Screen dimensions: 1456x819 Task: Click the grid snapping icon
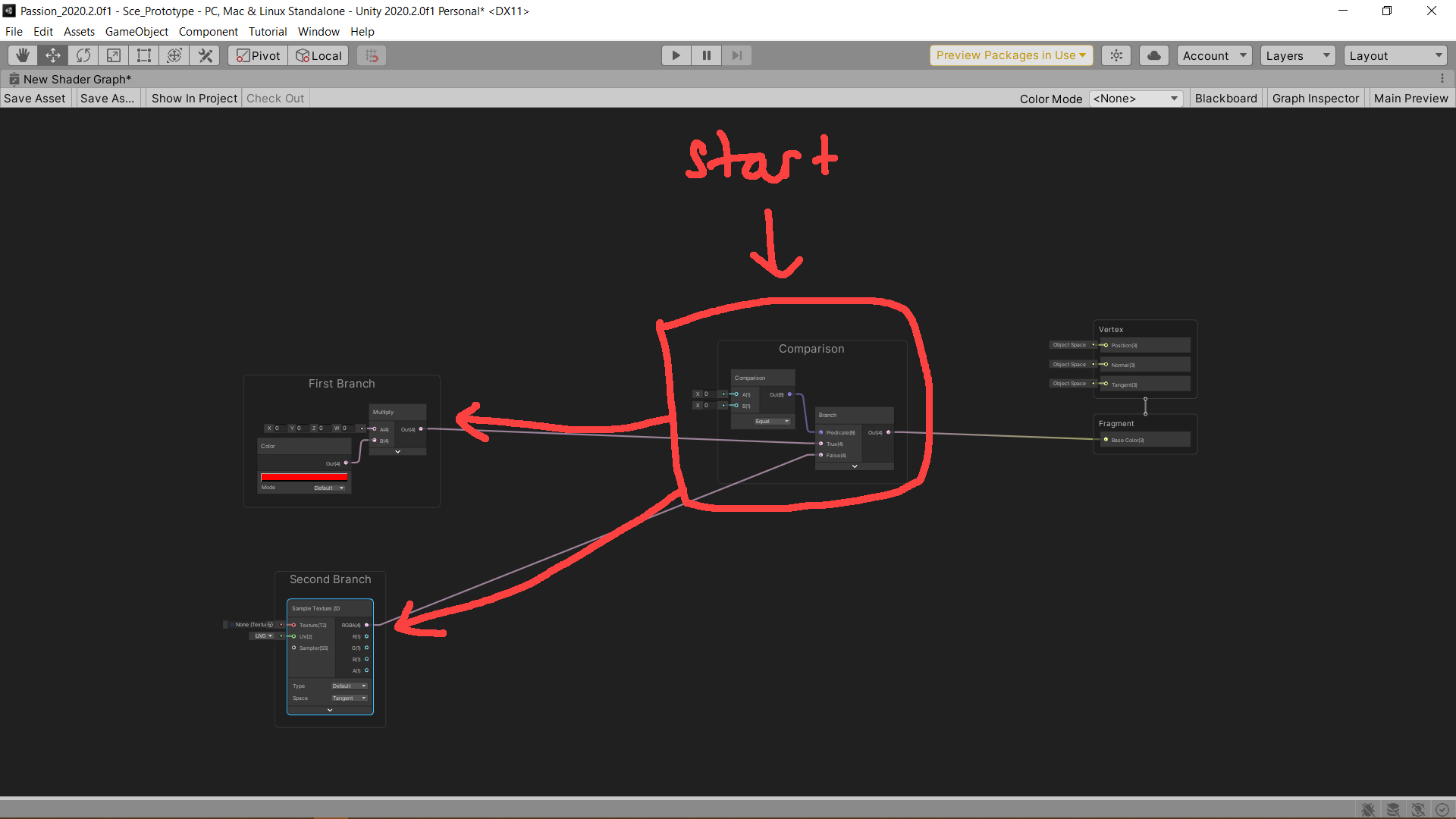pyautogui.click(x=372, y=55)
